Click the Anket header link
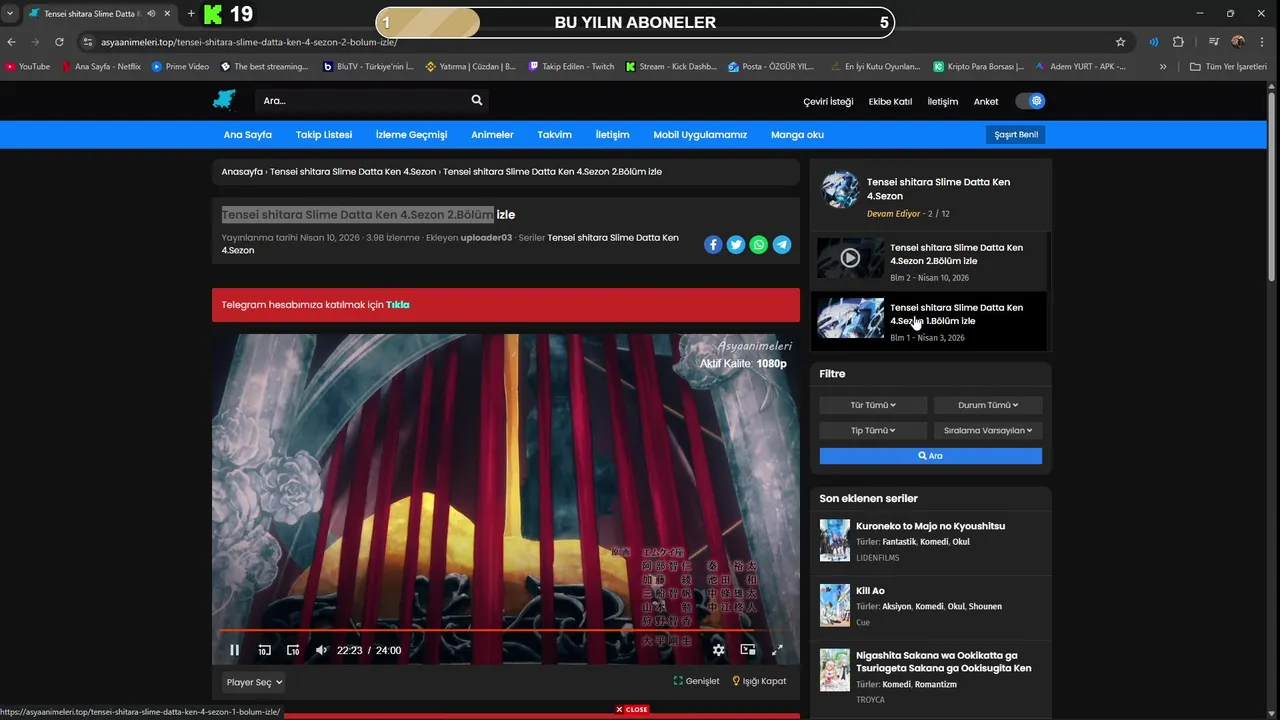Screen dimensions: 1280x720 click(986, 101)
